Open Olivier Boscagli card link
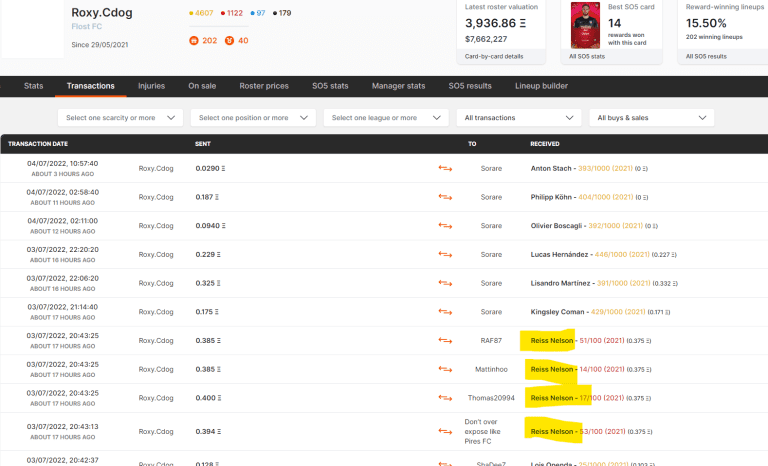 pyautogui.click(x=587, y=226)
